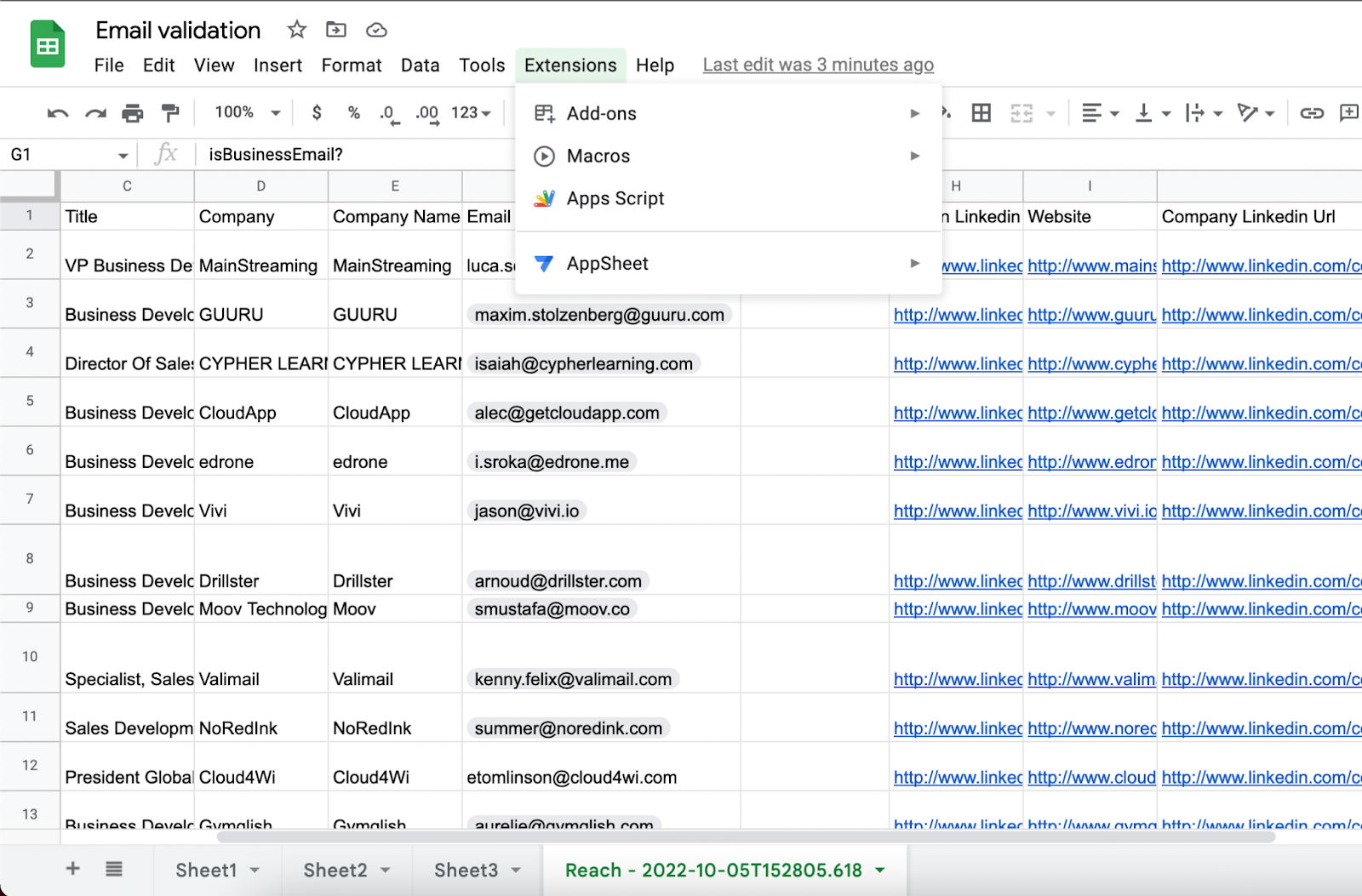Switch to the Sheet2 tab
The height and width of the screenshot is (896, 1362).
(335, 870)
